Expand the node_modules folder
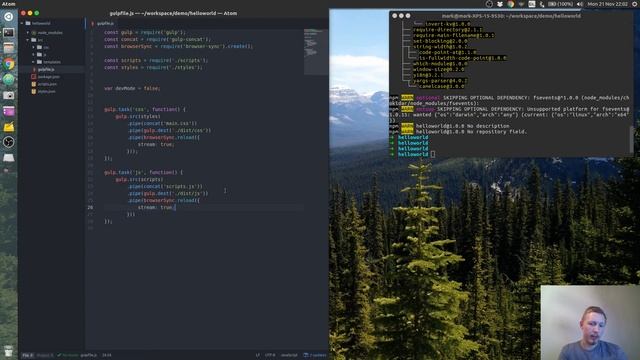This screenshot has height=360, width=640. pos(28,33)
